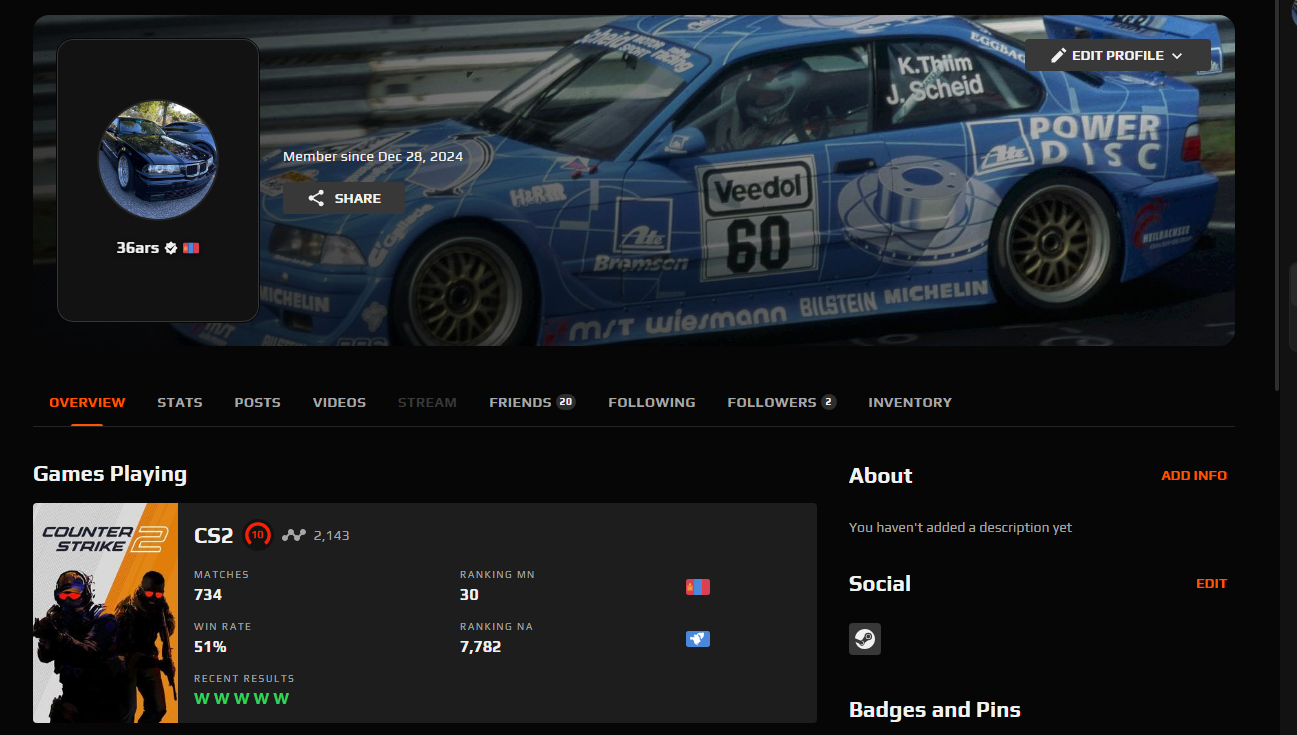Image resolution: width=1297 pixels, height=735 pixels.
Task: Click the 51% win rate value
Action: coord(210,647)
